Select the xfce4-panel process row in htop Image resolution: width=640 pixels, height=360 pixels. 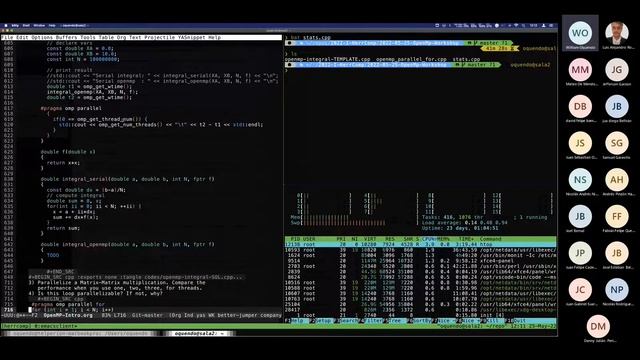420,260
